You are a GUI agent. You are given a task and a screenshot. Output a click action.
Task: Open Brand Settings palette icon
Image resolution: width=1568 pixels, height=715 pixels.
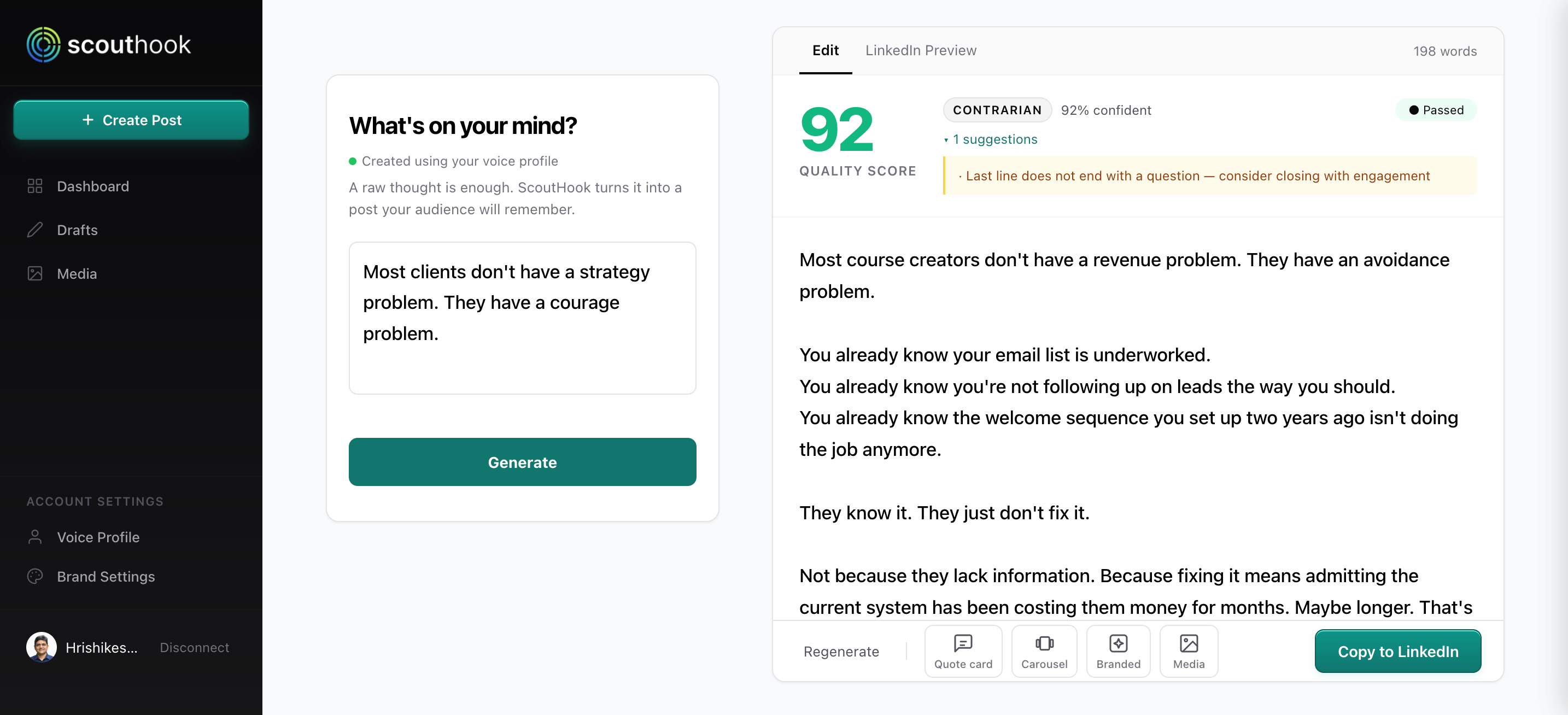tap(34, 576)
